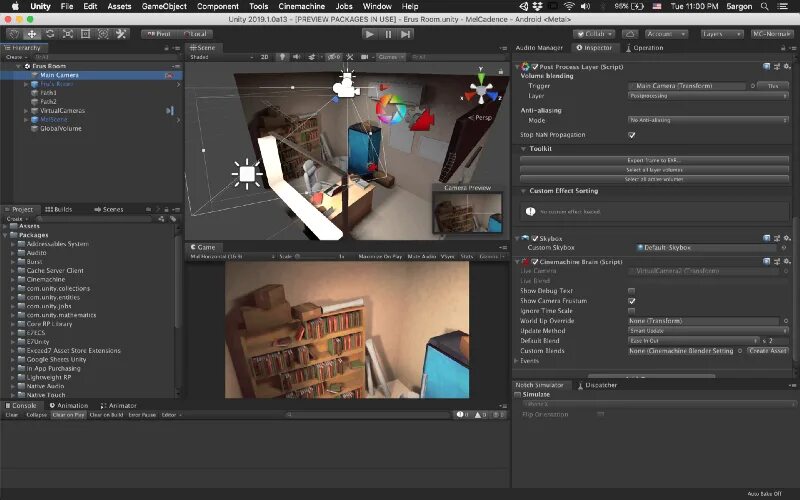Expand VirtualCameras in Hierarchy

[26, 111]
